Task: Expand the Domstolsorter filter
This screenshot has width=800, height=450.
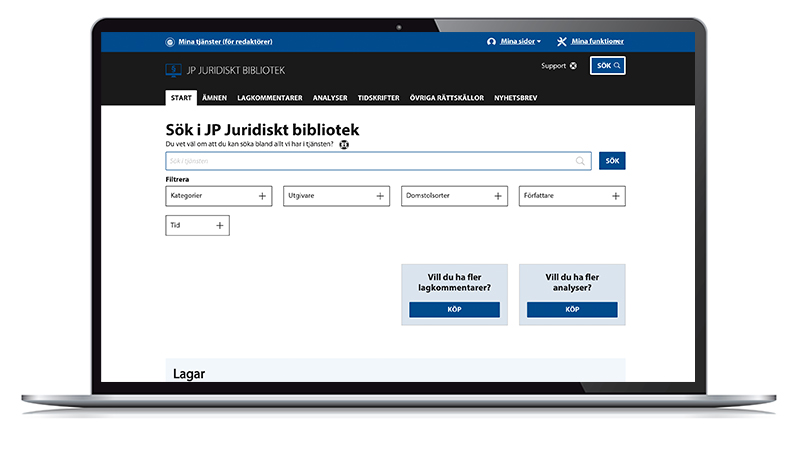Action: click(x=454, y=196)
